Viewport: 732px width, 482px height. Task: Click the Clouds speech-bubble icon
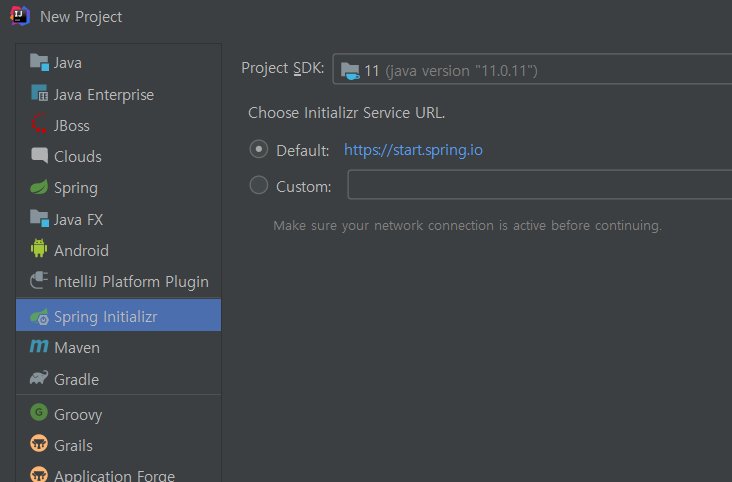[39, 155]
